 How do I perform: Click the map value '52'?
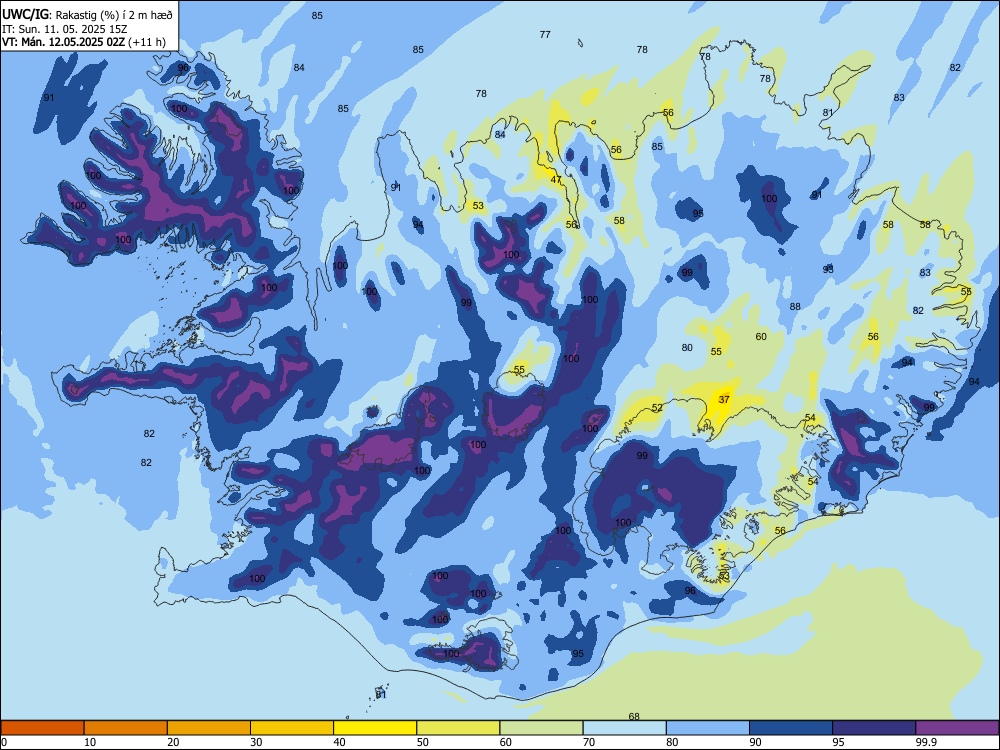658,408
